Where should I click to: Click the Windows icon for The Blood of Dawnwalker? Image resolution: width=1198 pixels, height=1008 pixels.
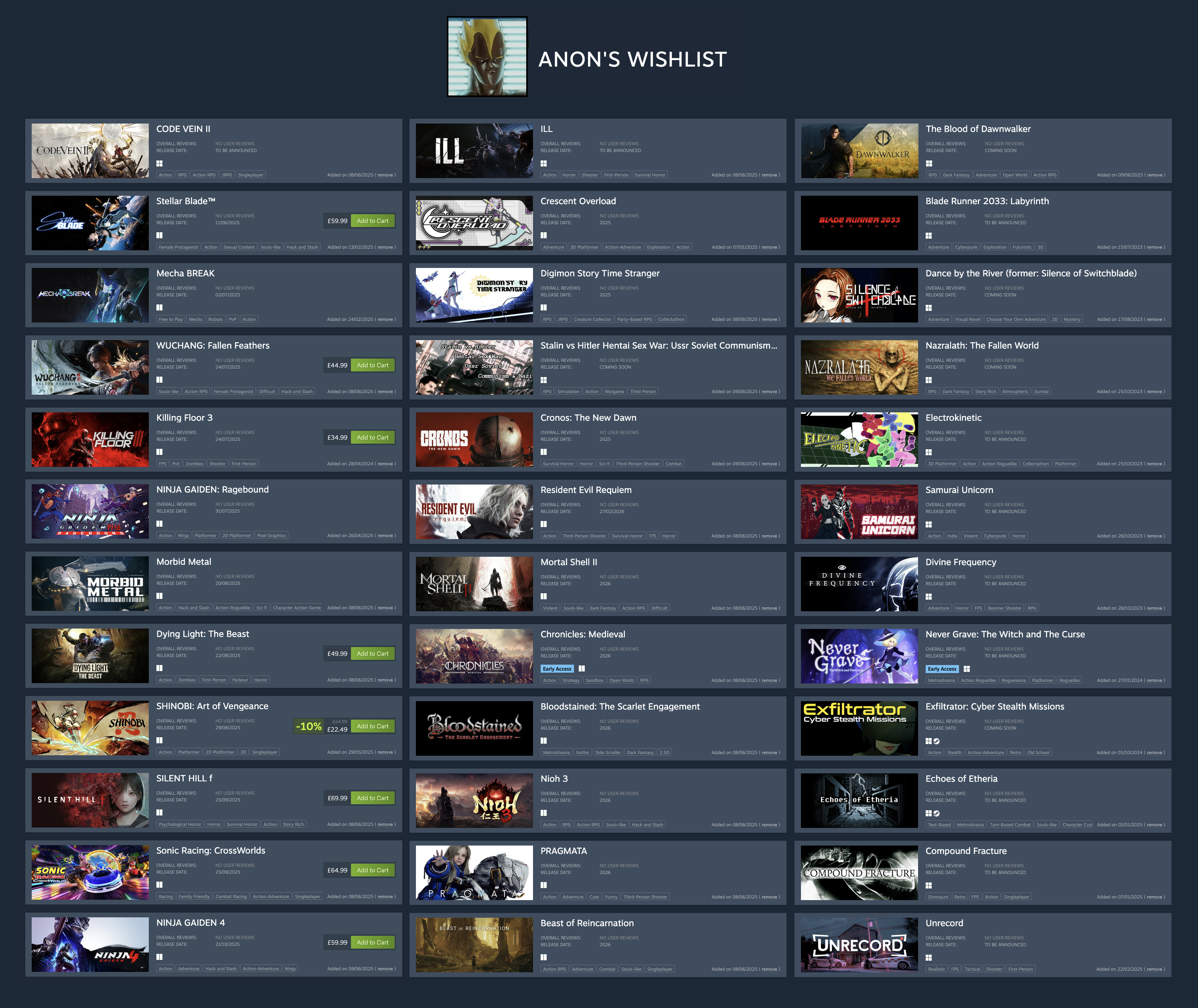point(929,163)
